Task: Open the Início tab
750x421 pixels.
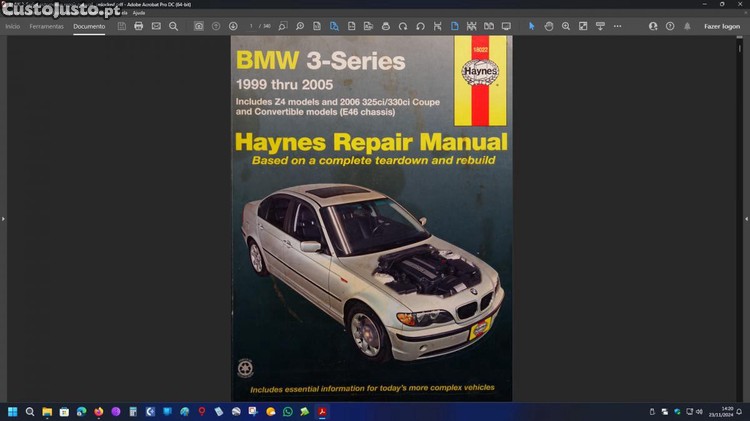Action: (x=12, y=26)
